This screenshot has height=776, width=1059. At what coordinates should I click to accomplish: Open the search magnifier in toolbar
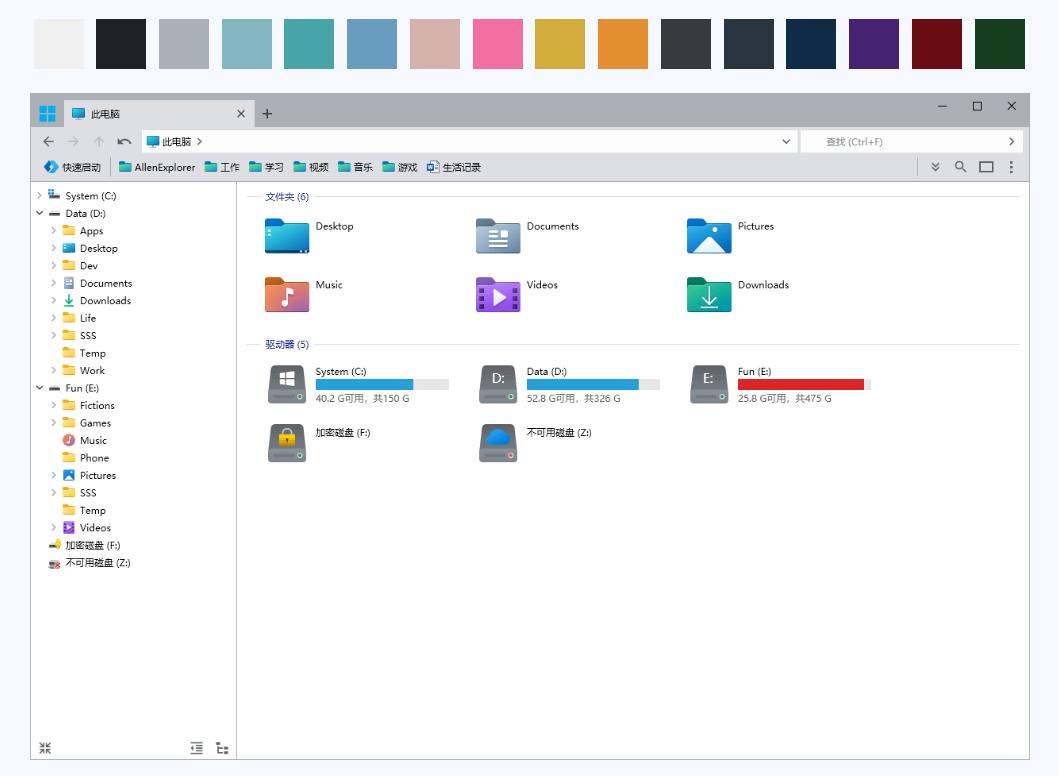[960, 167]
